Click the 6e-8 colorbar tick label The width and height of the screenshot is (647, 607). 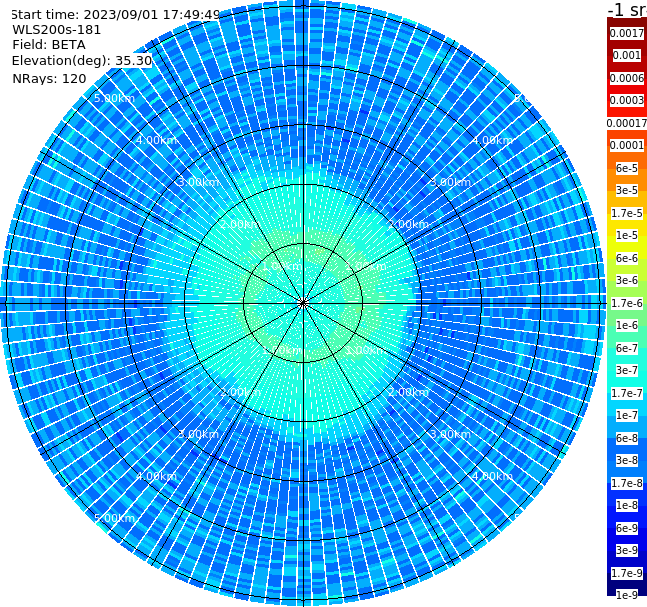[627, 438]
